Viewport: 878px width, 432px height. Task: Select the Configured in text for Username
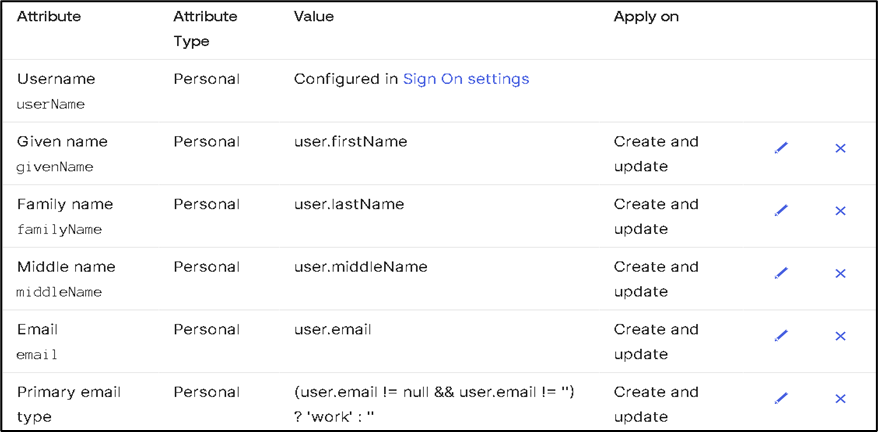[x=346, y=80]
